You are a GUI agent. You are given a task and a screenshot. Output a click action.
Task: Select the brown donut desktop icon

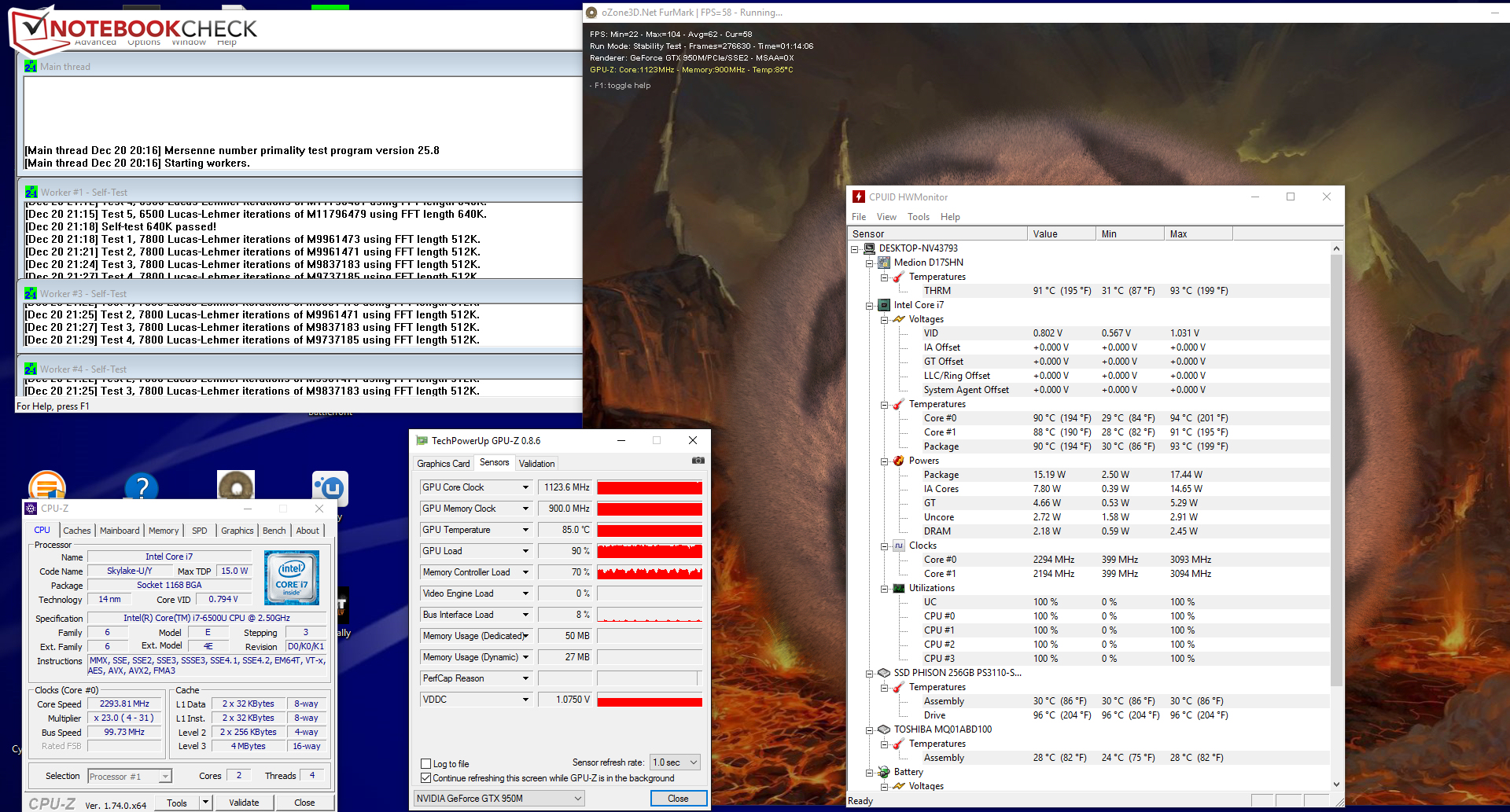[x=236, y=485]
